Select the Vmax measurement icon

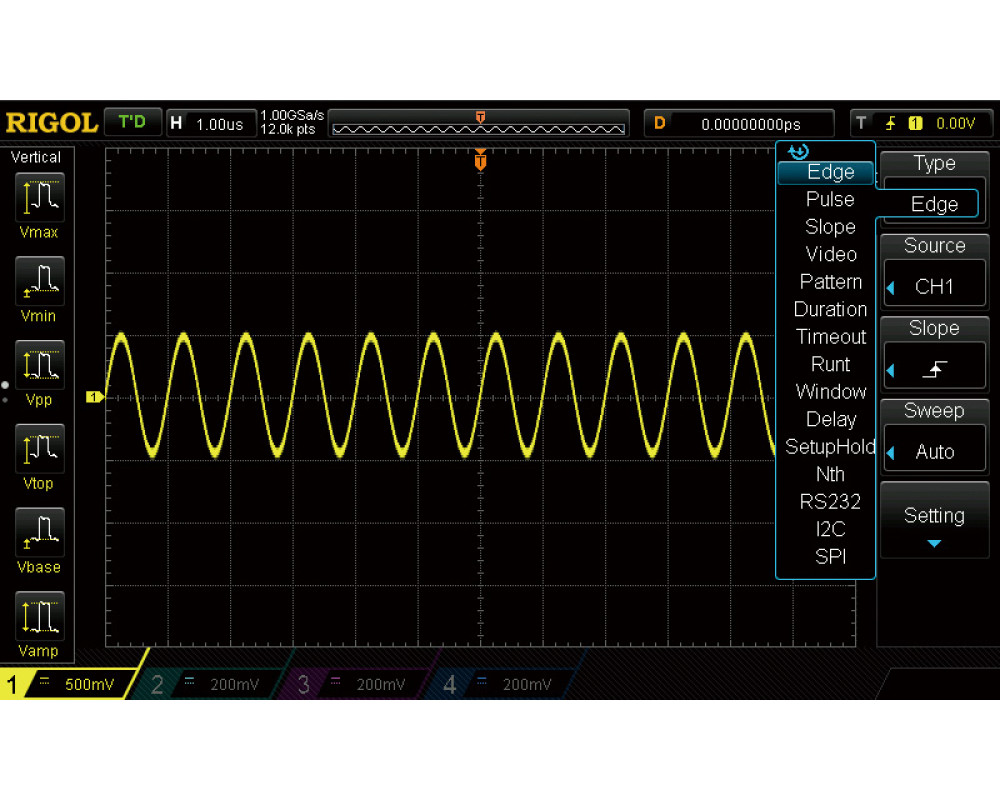(x=40, y=198)
